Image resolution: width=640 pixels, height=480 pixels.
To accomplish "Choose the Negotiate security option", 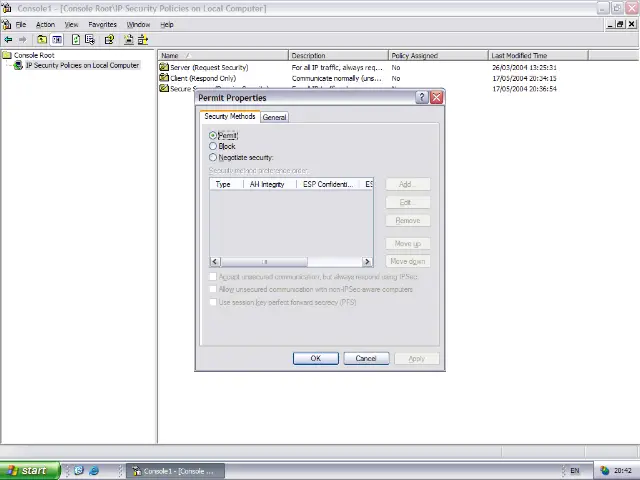I will 213,157.
